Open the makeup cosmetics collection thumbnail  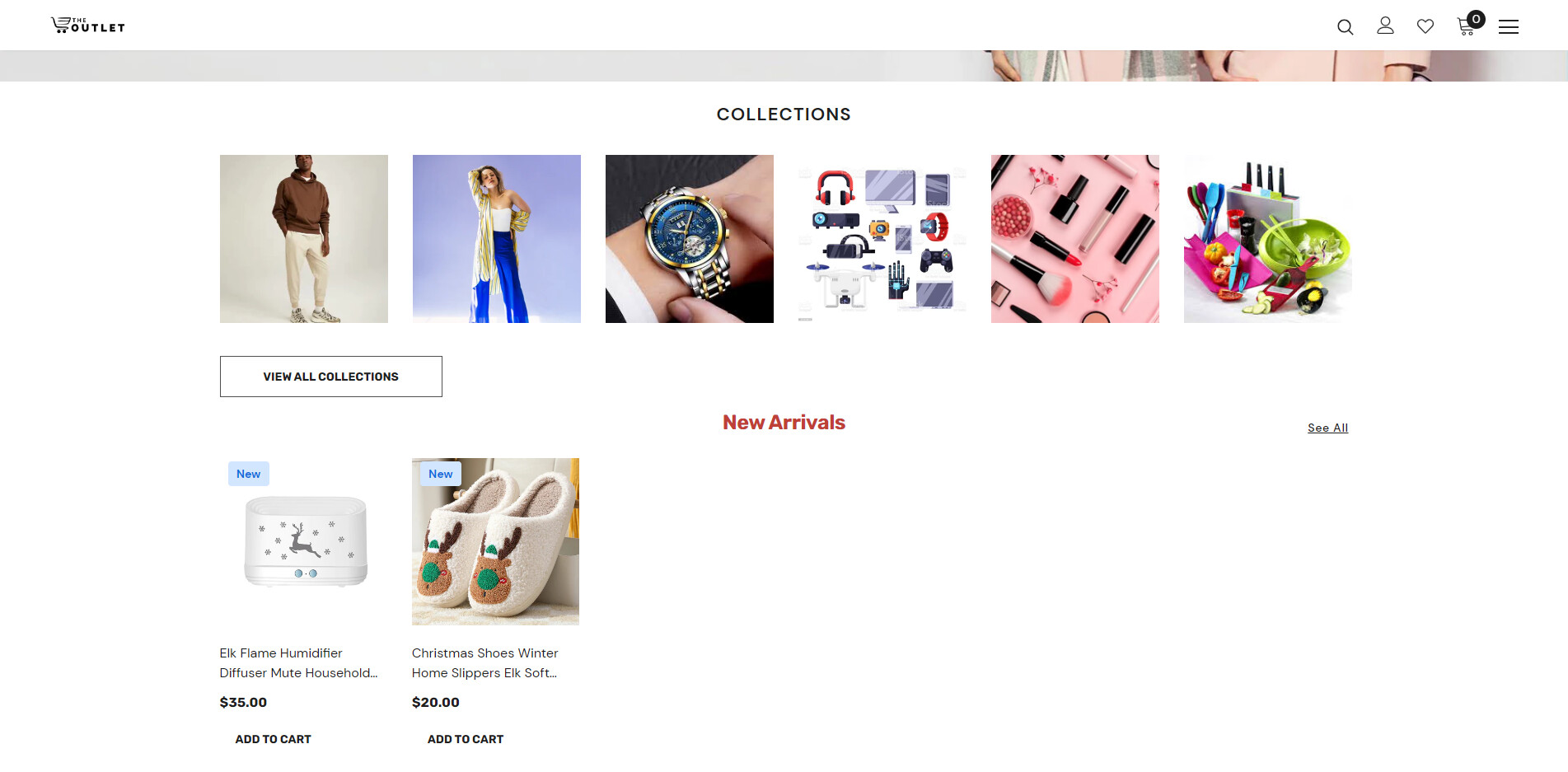coord(1075,239)
